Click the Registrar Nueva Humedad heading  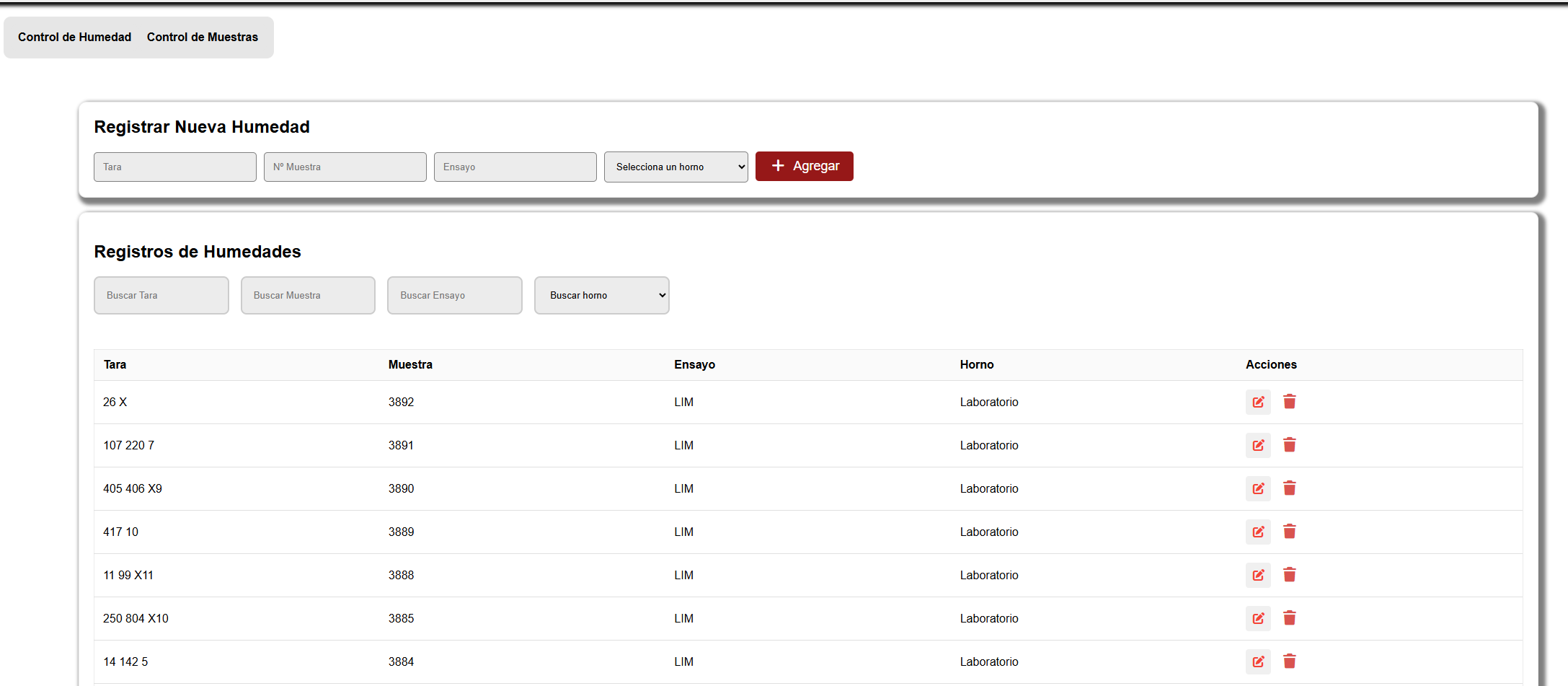[201, 127]
